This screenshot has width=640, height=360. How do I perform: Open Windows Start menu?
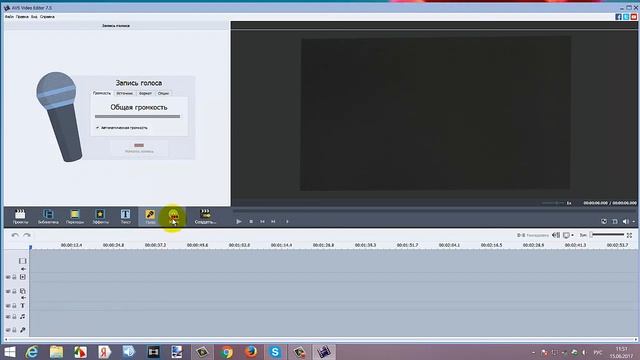point(9,352)
